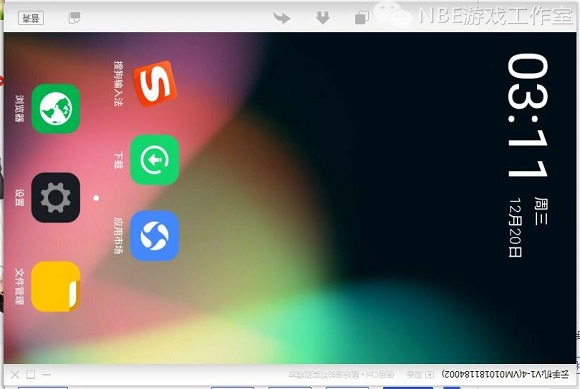This screenshot has height=389, width=580.
Task: Open the gear Settings app
Action: [55, 197]
